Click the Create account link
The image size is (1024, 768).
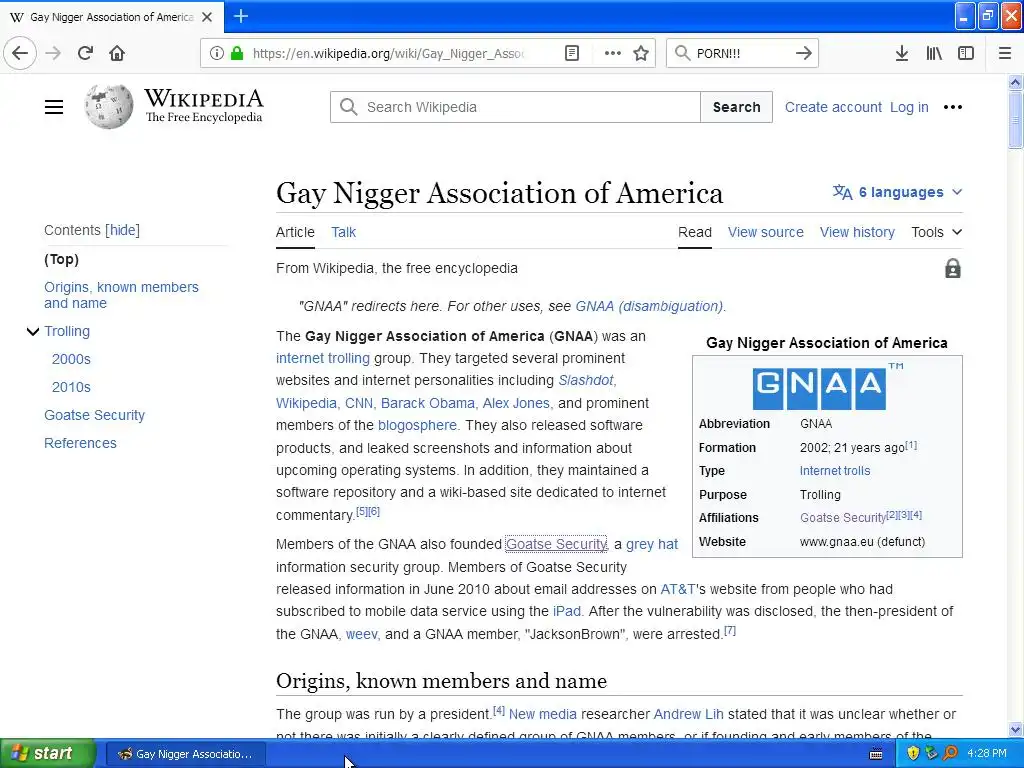click(x=833, y=107)
